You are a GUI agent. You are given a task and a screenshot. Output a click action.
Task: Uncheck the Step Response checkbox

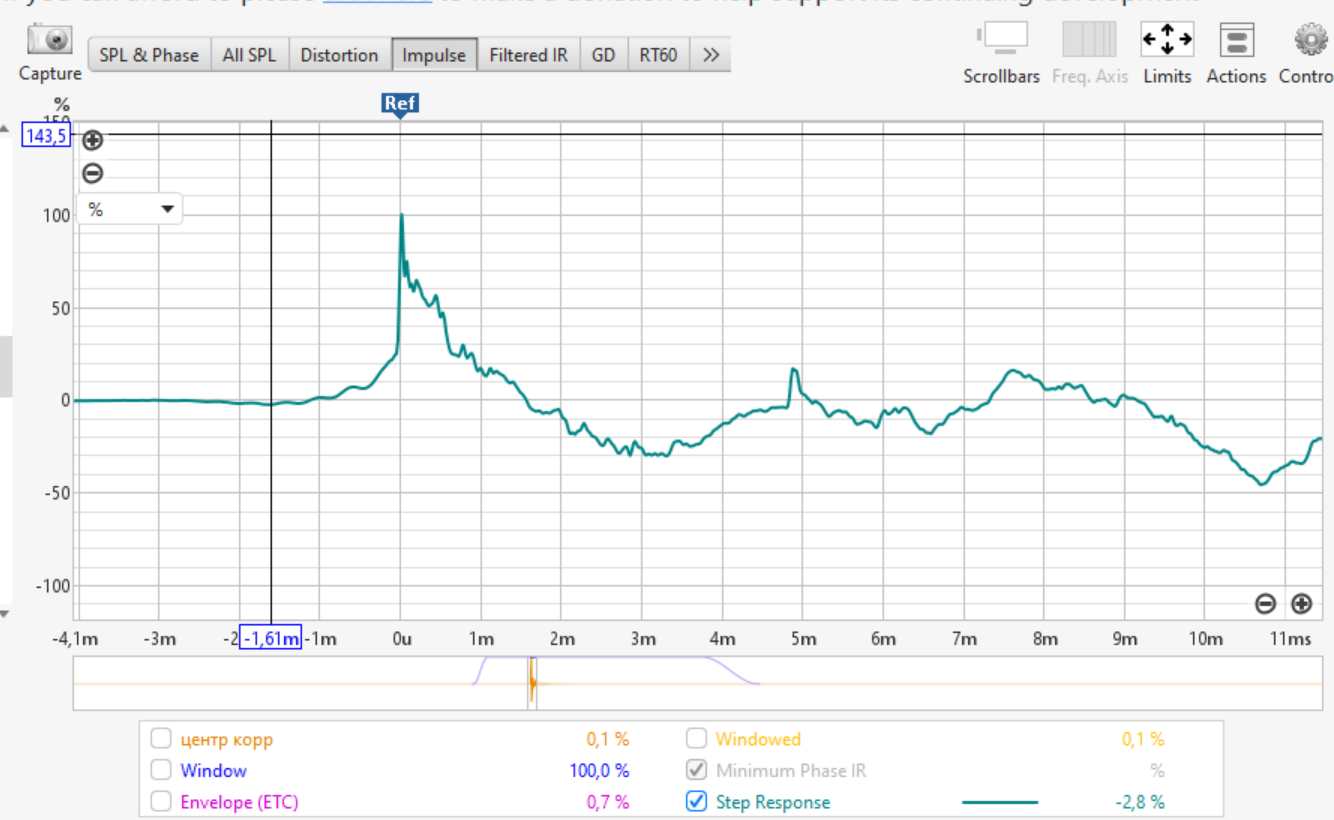[x=696, y=802]
